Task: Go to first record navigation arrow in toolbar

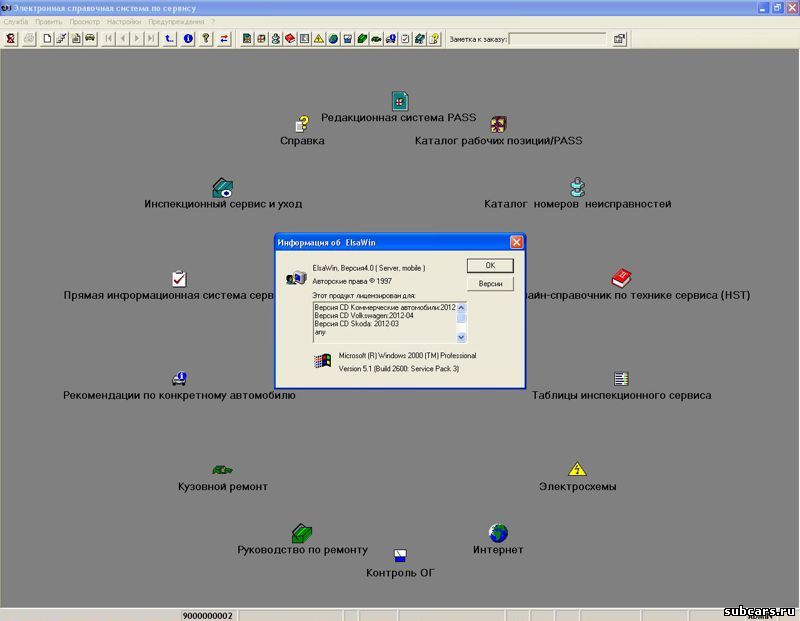Action: click(x=108, y=39)
